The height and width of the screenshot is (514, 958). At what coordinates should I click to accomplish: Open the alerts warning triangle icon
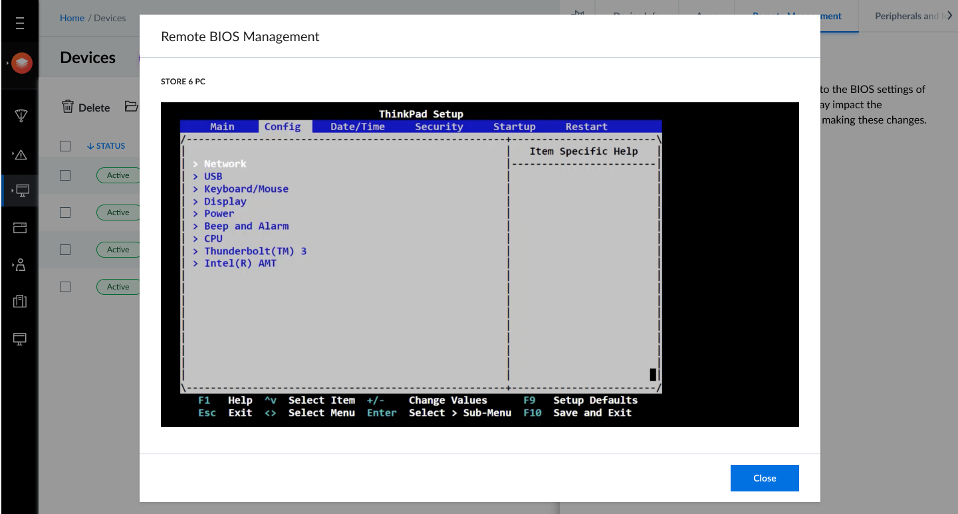click(x=21, y=155)
